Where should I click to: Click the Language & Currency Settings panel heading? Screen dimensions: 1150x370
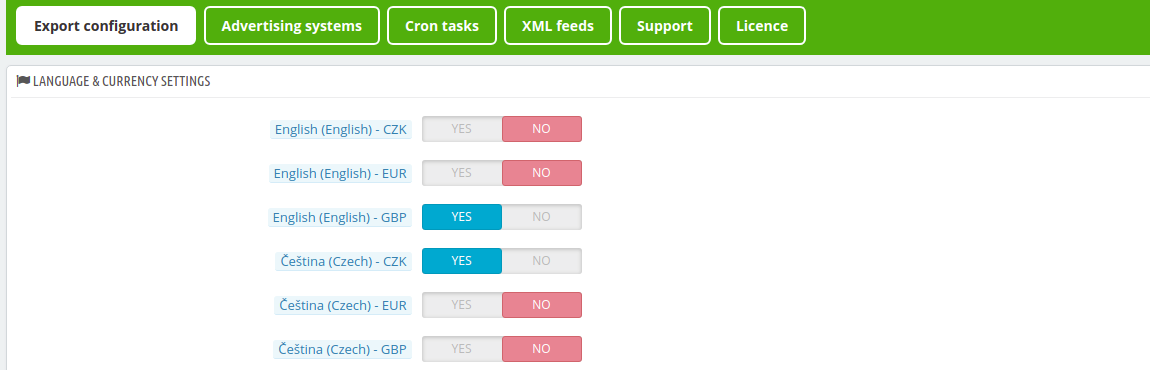coord(122,81)
